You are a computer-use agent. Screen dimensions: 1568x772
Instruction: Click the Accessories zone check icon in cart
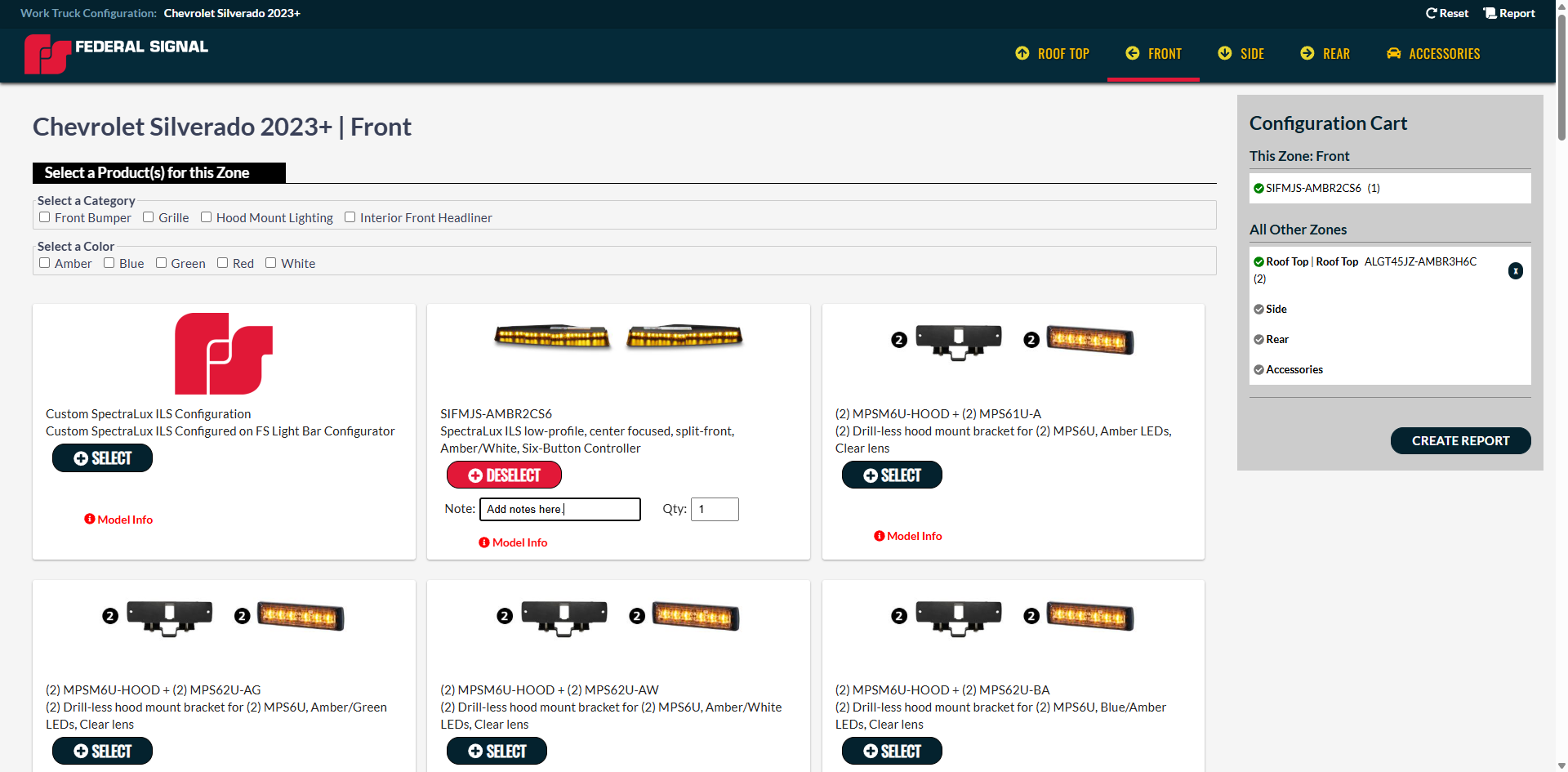coord(1258,369)
